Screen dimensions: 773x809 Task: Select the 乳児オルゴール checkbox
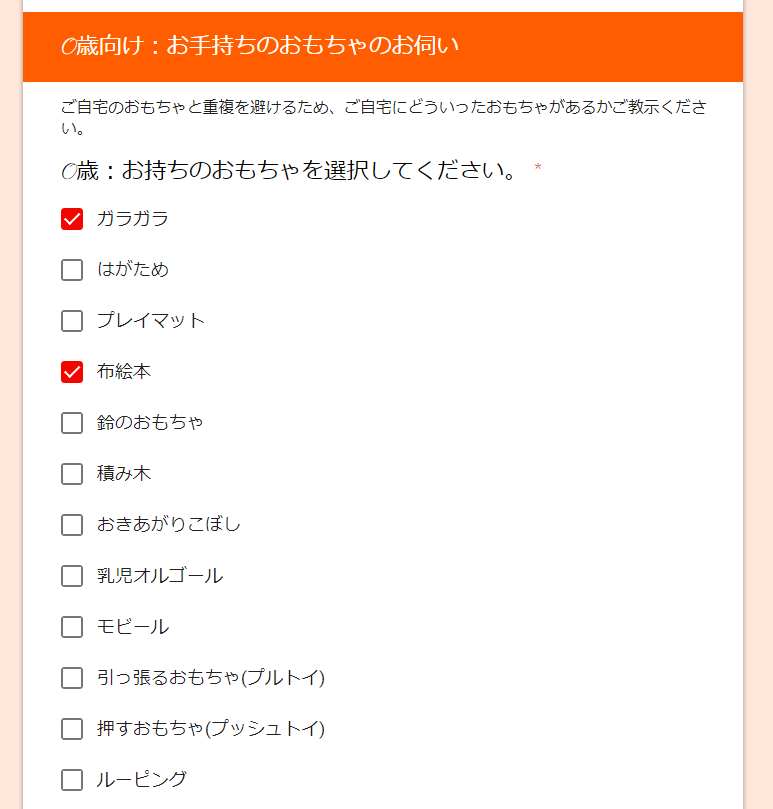[x=72, y=576]
